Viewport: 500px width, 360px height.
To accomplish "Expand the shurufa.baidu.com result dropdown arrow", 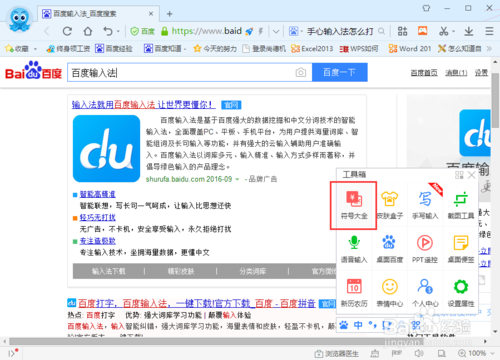I will pos(237,179).
